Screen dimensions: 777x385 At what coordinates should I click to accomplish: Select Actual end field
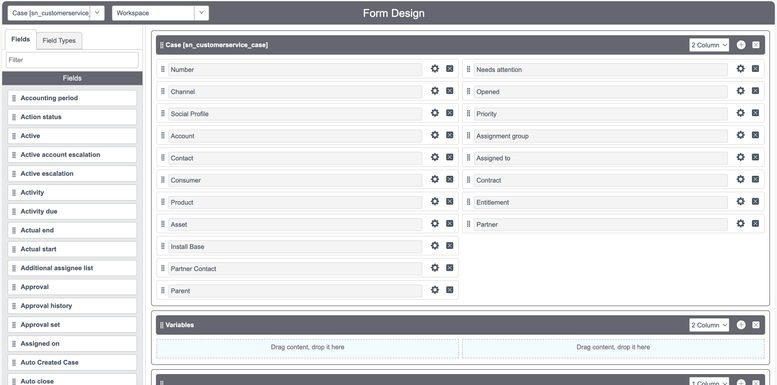[72, 230]
